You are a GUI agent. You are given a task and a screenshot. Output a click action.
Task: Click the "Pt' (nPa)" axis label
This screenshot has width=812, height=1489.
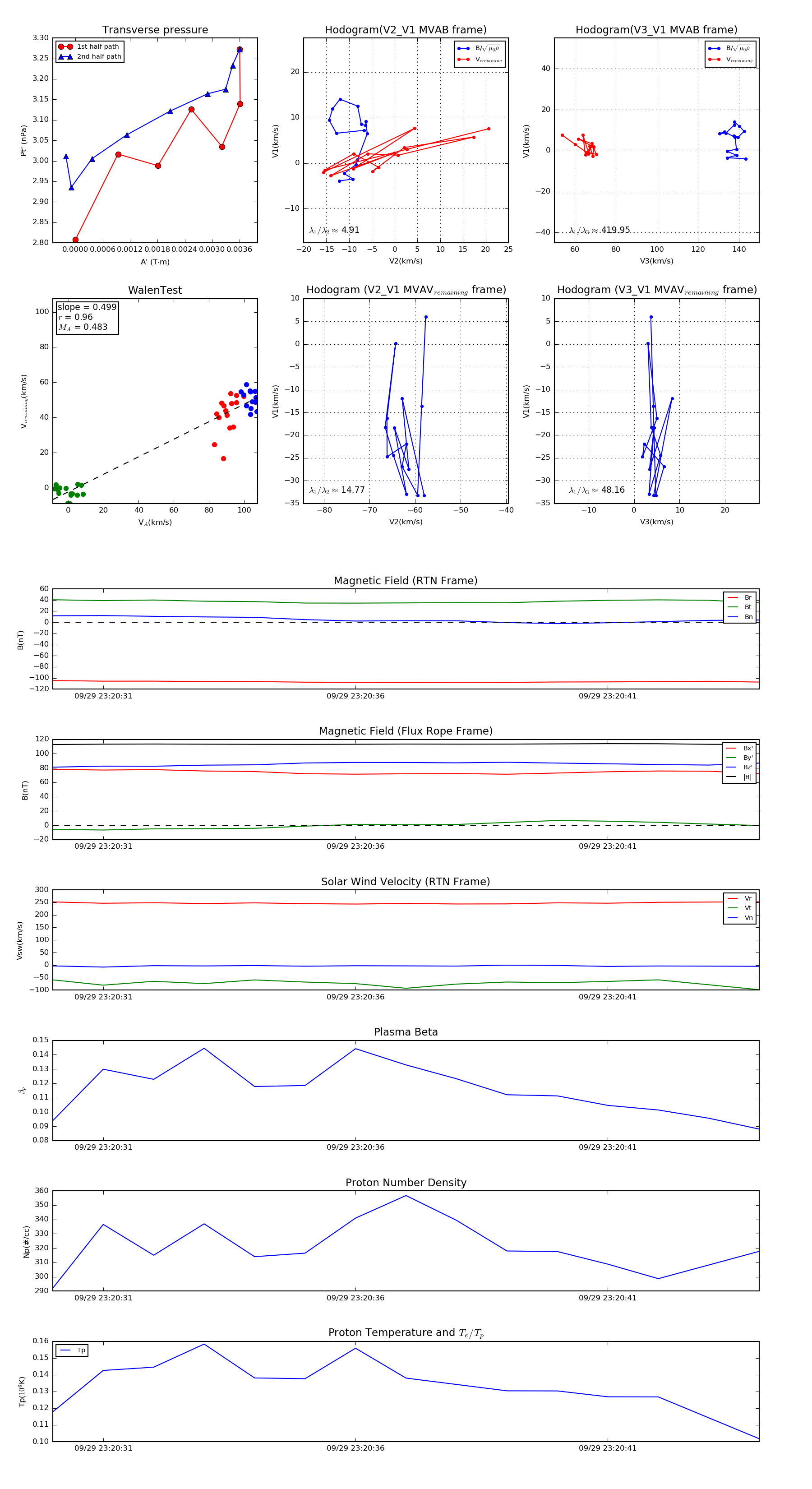point(24,140)
